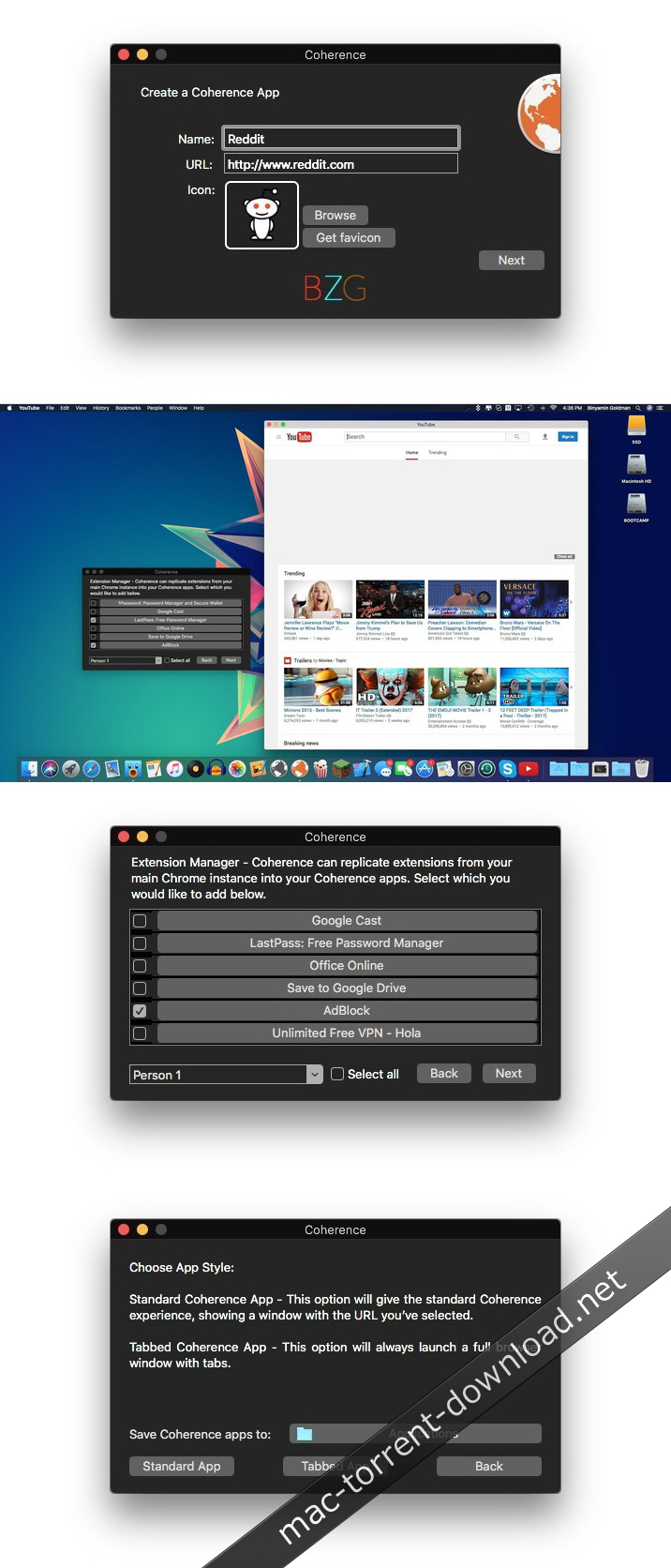Click the Reddit alien icon preview
This screenshot has width=671, height=1568.
(261, 215)
